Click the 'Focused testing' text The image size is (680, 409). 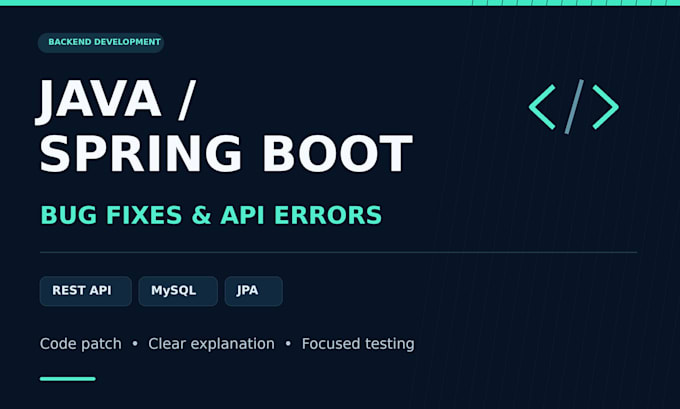(358, 344)
